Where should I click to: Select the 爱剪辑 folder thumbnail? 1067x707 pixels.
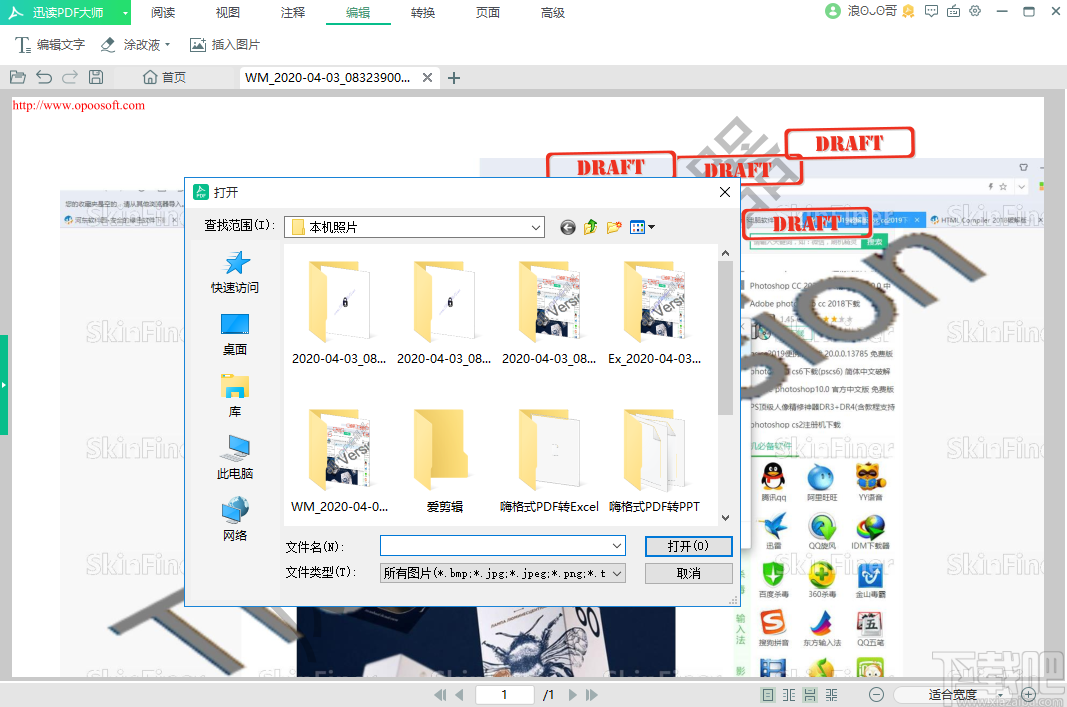click(443, 450)
